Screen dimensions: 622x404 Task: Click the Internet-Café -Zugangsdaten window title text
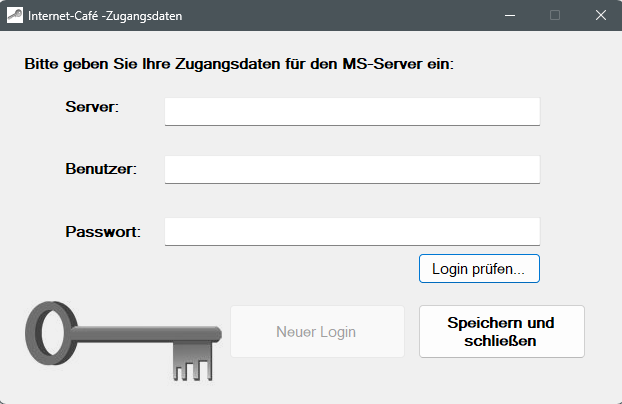pos(105,16)
